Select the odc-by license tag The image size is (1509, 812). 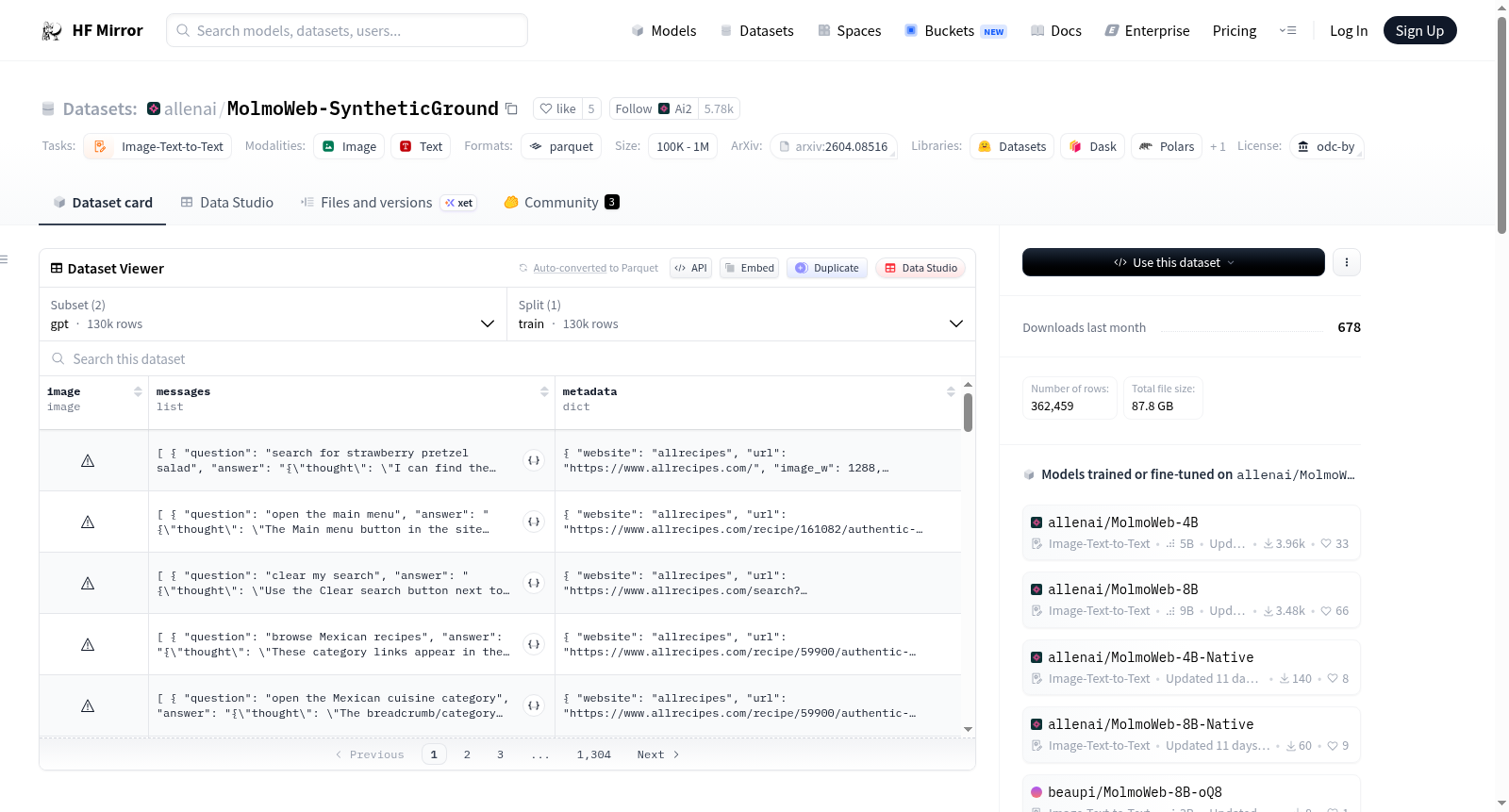click(1326, 146)
